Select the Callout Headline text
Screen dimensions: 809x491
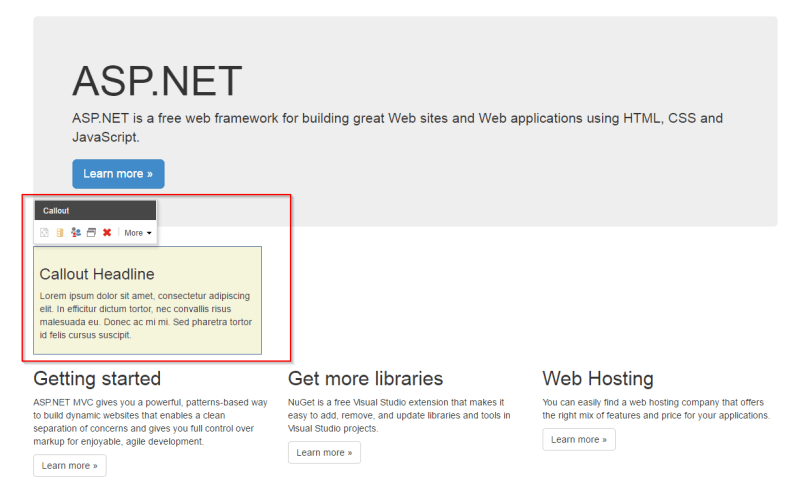[97, 274]
